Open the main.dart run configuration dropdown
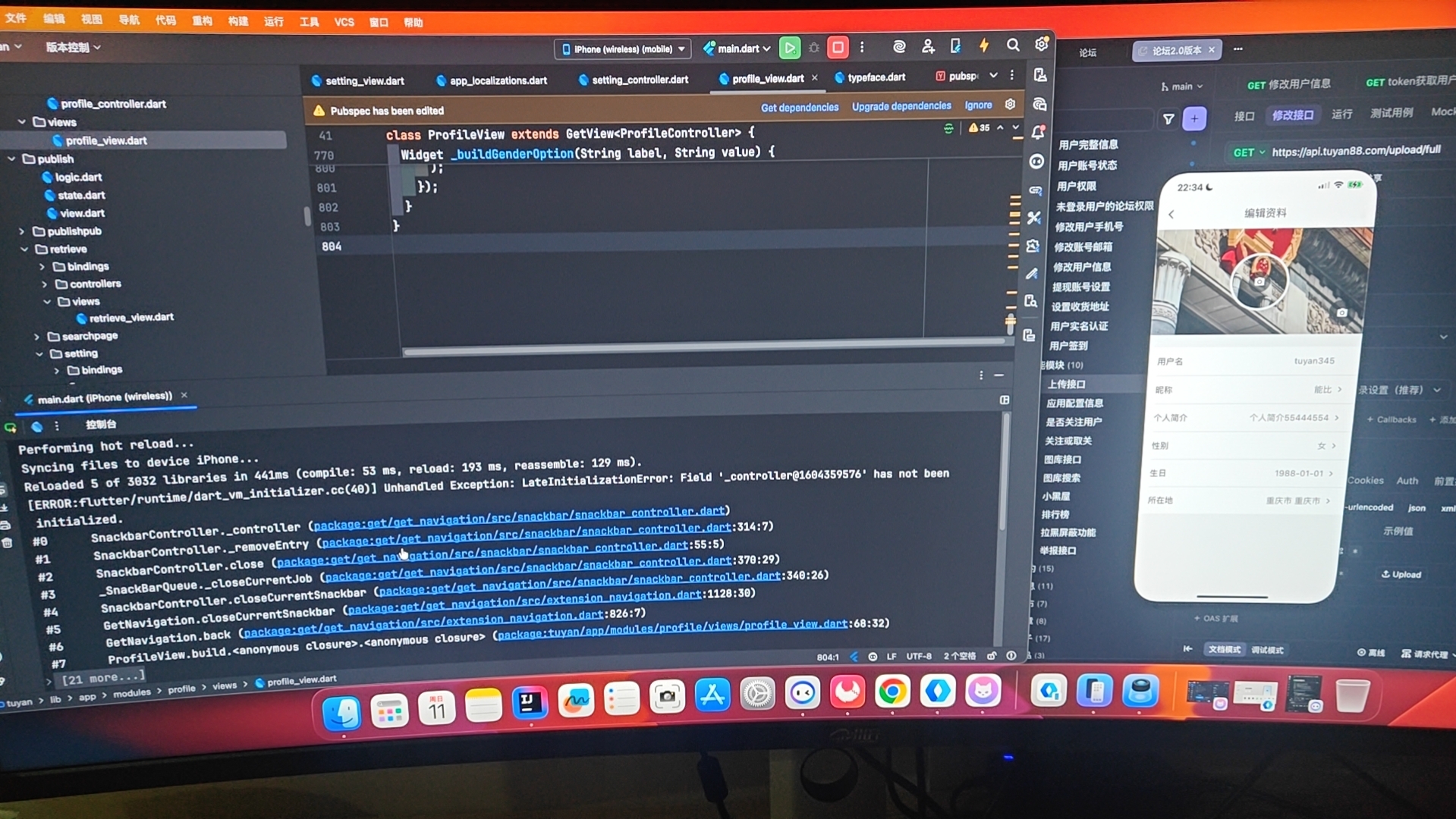This screenshot has height=819, width=1456. pyautogui.click(x=737, y=49)
